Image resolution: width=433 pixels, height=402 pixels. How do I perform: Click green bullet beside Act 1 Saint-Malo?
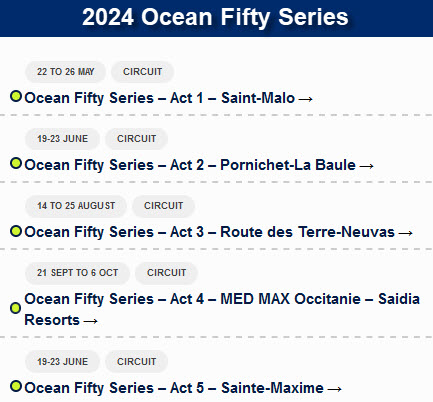16,96
